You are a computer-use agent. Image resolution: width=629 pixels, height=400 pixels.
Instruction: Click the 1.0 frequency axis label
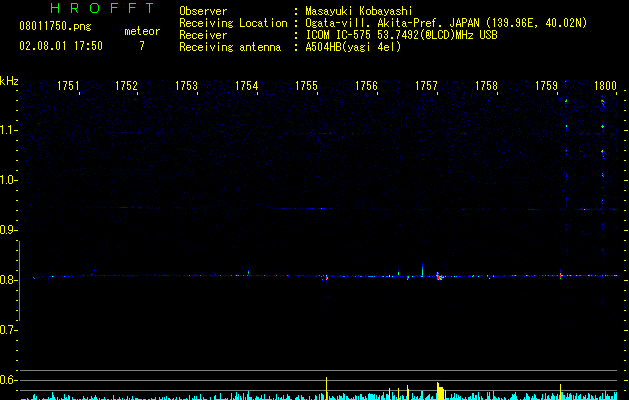pyautogui.click(x=8, y=180)
